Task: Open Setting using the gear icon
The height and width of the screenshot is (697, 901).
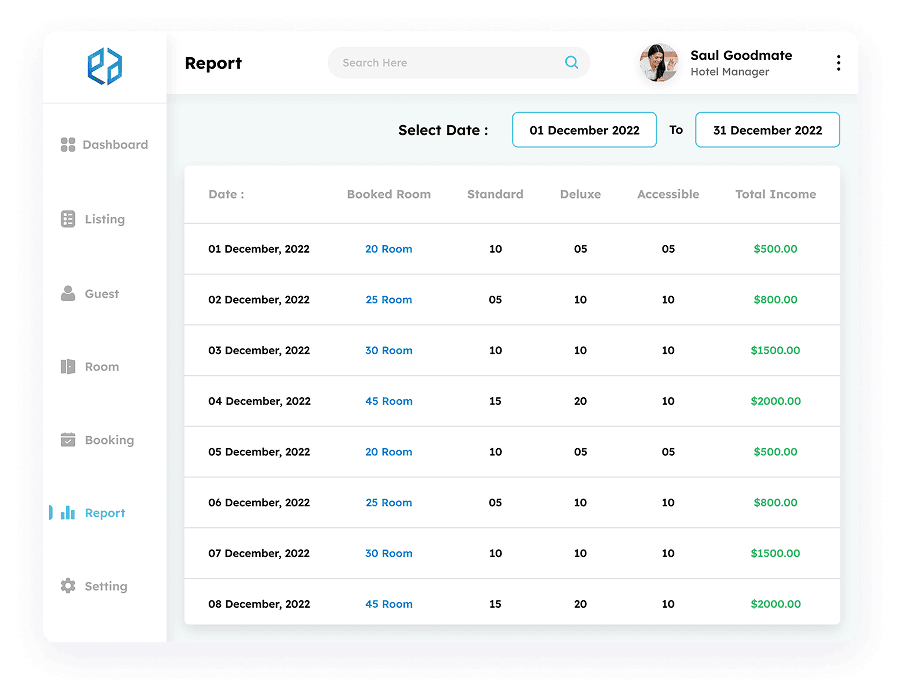Action: 67,586
